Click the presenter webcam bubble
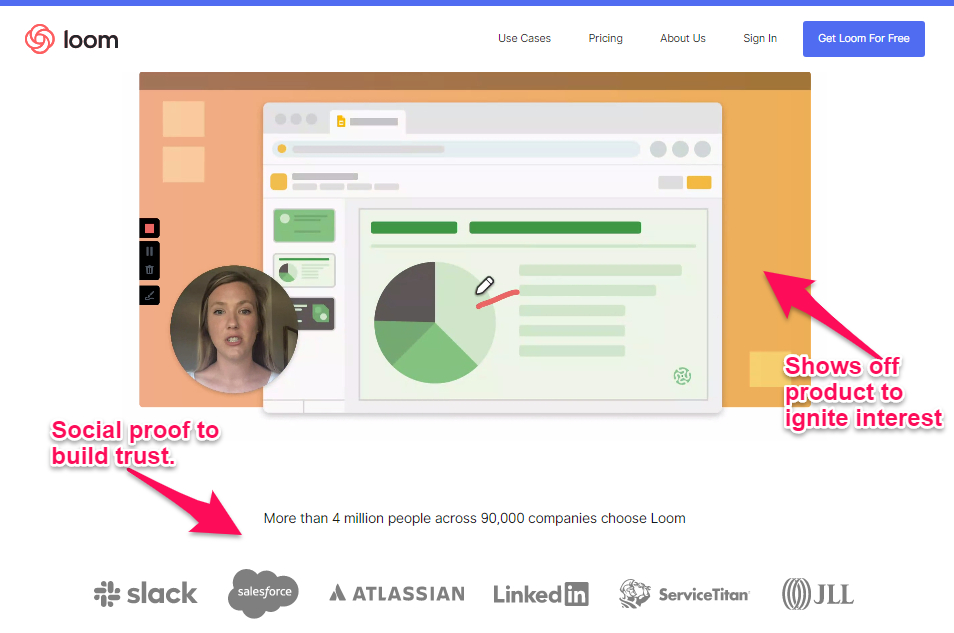The image size is (954, 633). tap(234, 329)
